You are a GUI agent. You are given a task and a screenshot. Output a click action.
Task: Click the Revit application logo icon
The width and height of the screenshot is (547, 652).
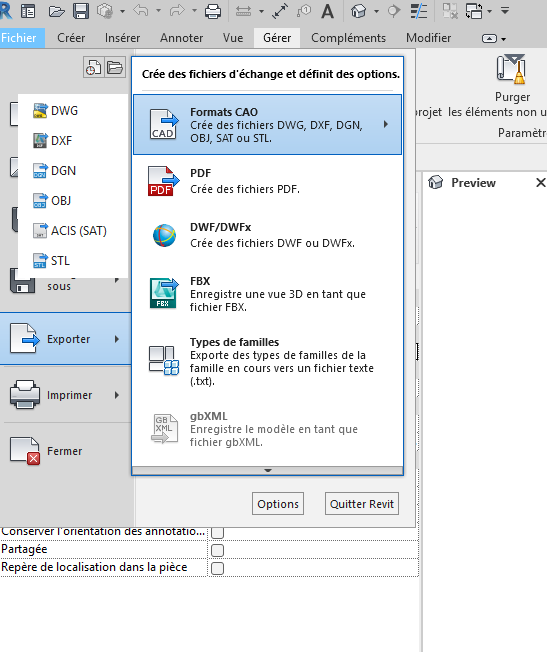[5, 11]
